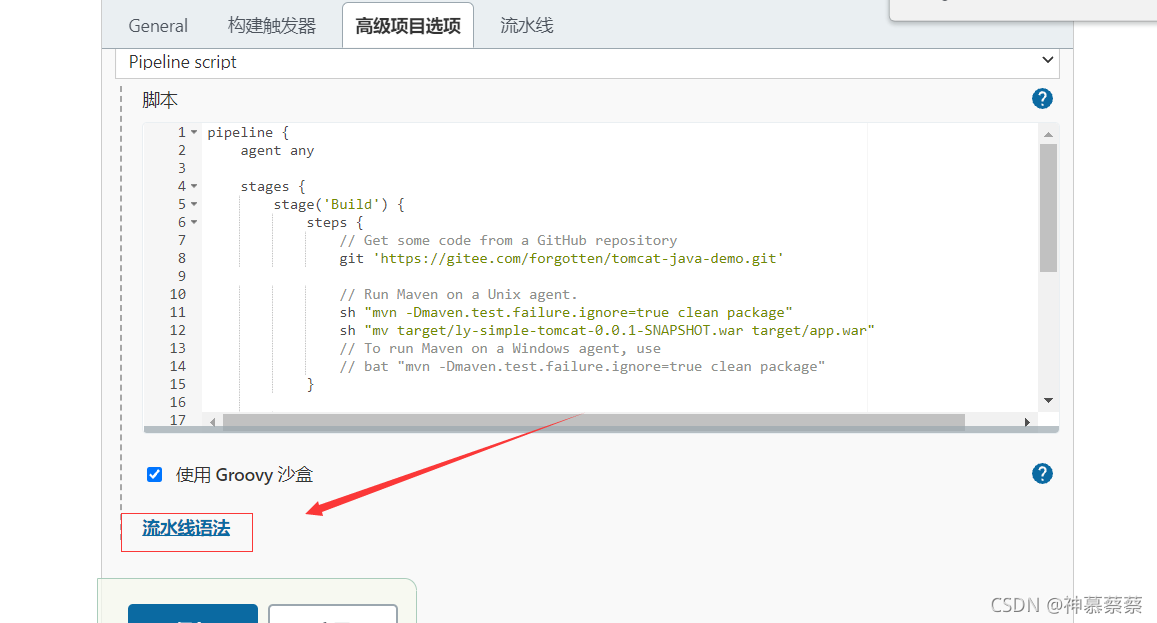Open the 流水线语法 link
Viewport: 1157px width, 623px height.
(x=186, y=529)
